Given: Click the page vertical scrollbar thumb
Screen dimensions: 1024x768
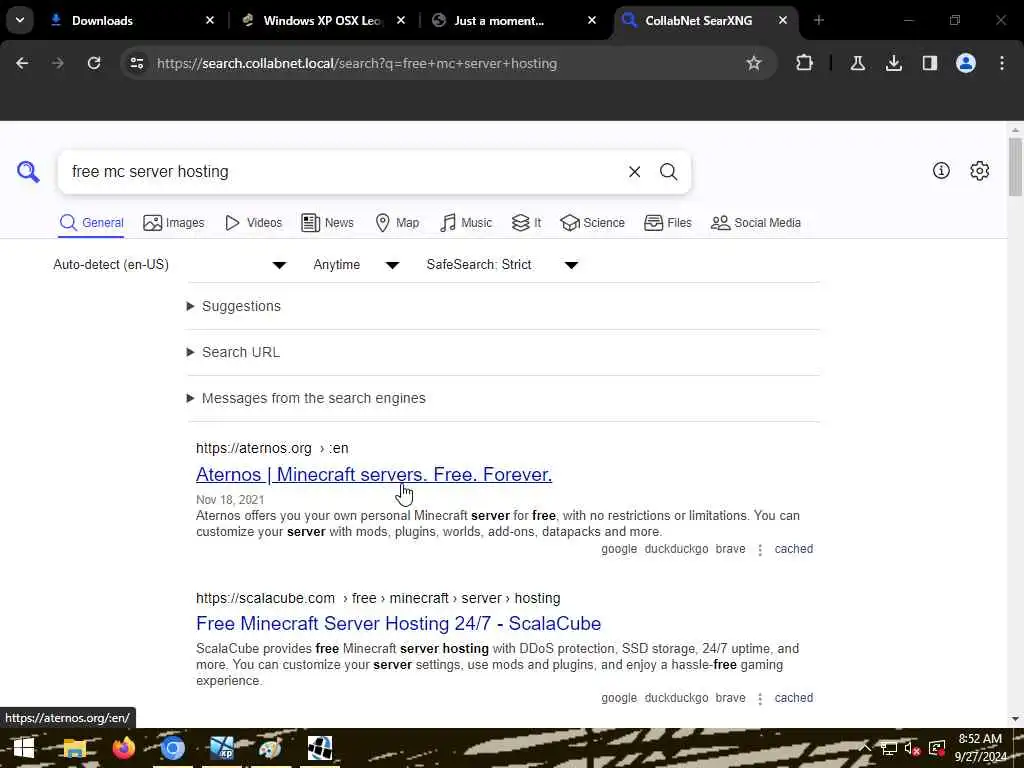Looking at the screenshot, I should (1015, 167).
